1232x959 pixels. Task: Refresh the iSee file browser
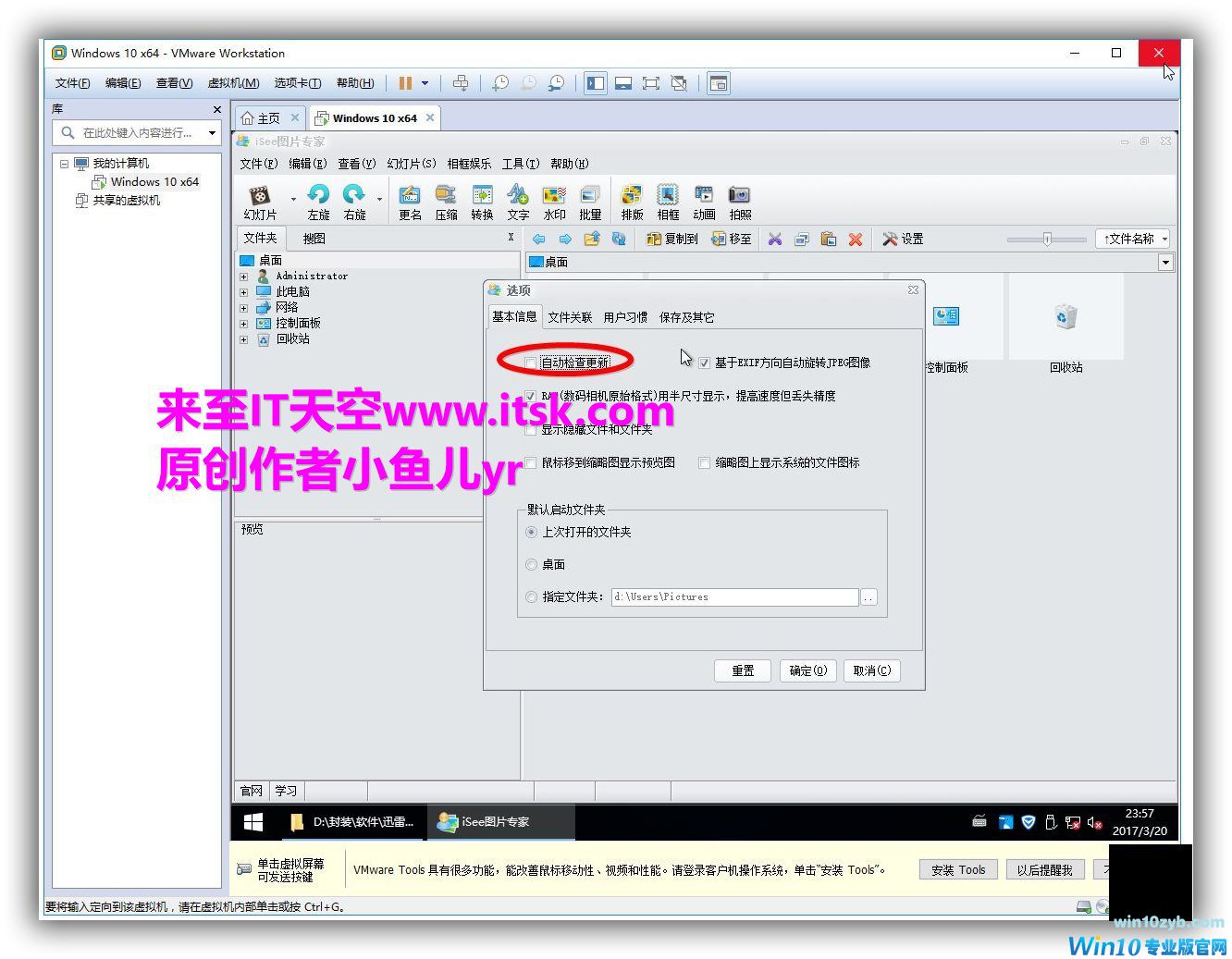pyautogui.click(x=619, y=239)
